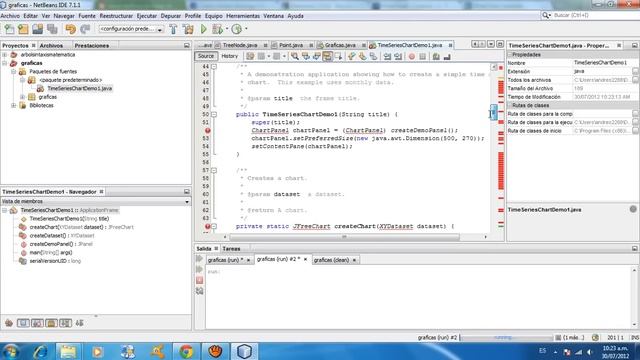Image resolution: width=640 pixels, height=360 pixels.
Task: Collapse the graficas project node
Action: pos(4,63)
